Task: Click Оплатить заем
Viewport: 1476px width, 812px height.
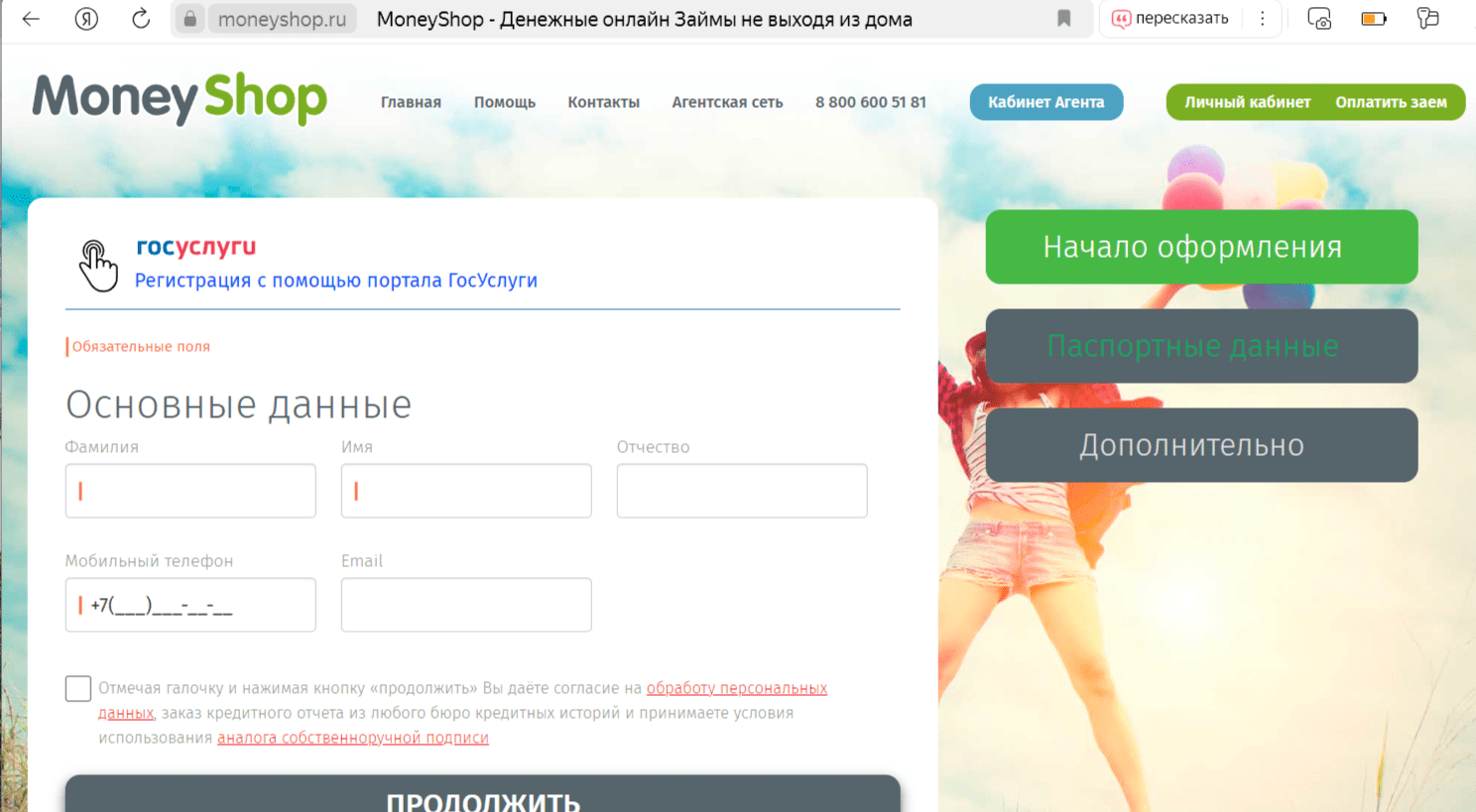Action: click(x=1391, y=102)
